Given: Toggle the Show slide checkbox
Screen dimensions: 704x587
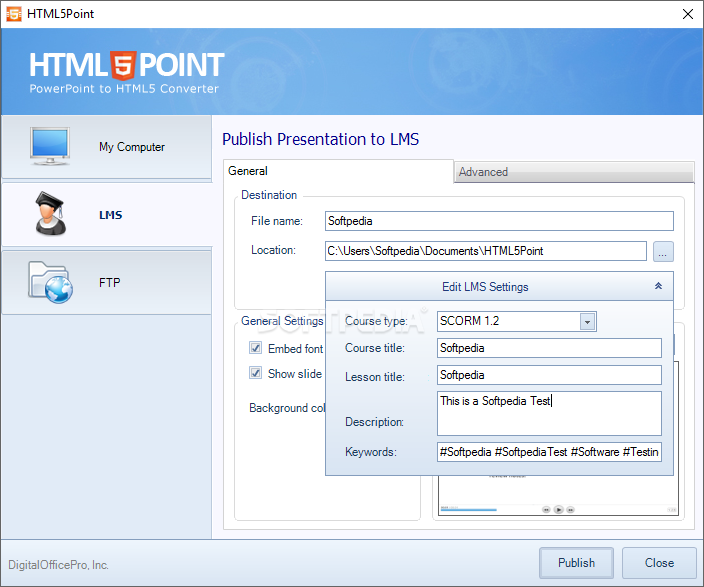Looking at the screenshot, I should pos(255,373).
